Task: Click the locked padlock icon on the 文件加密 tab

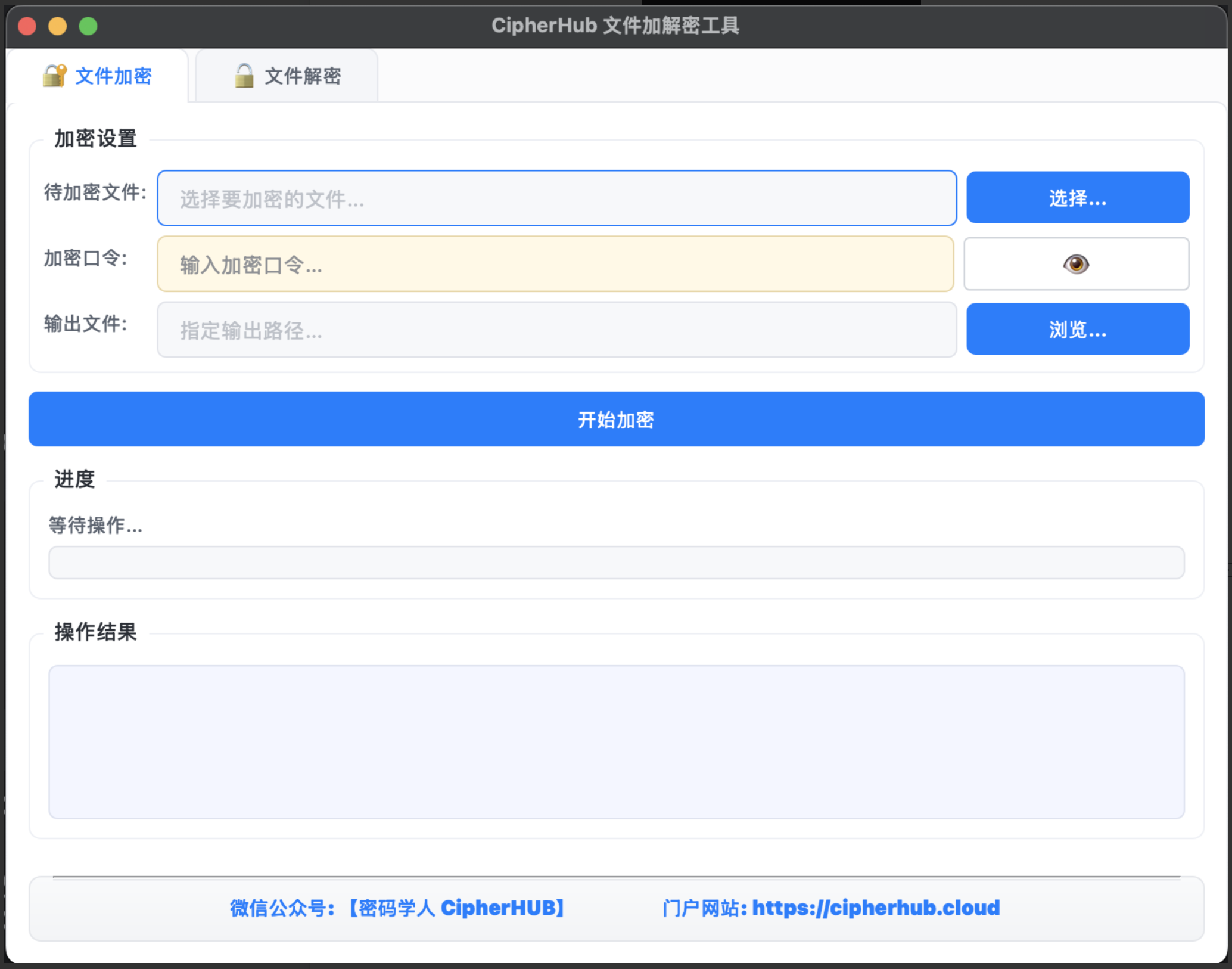Action: [x=54, y=76]
